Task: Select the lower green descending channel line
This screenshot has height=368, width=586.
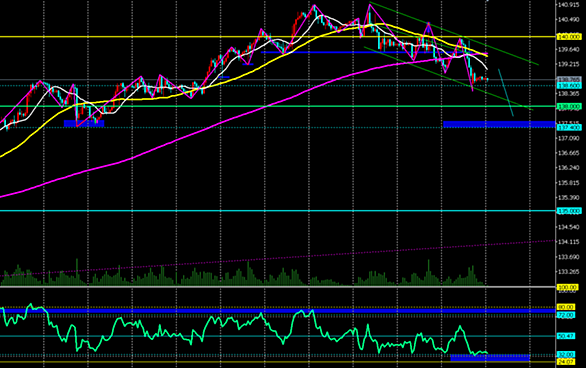Action: point(448,79)
